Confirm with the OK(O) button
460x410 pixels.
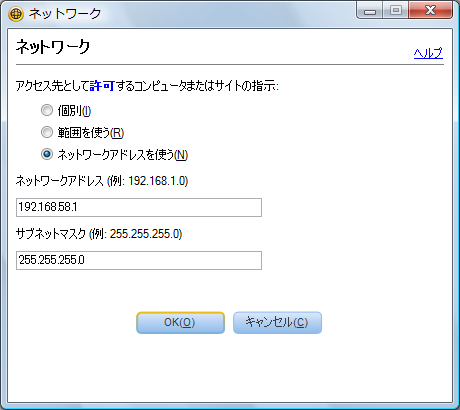coord(180,323)
